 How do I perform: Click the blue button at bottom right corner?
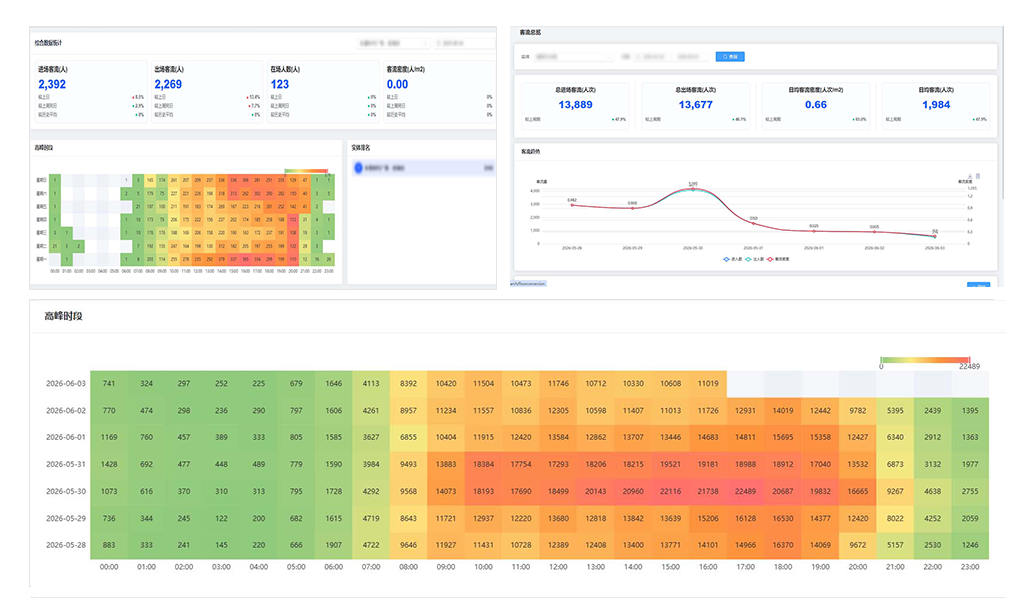978,285
